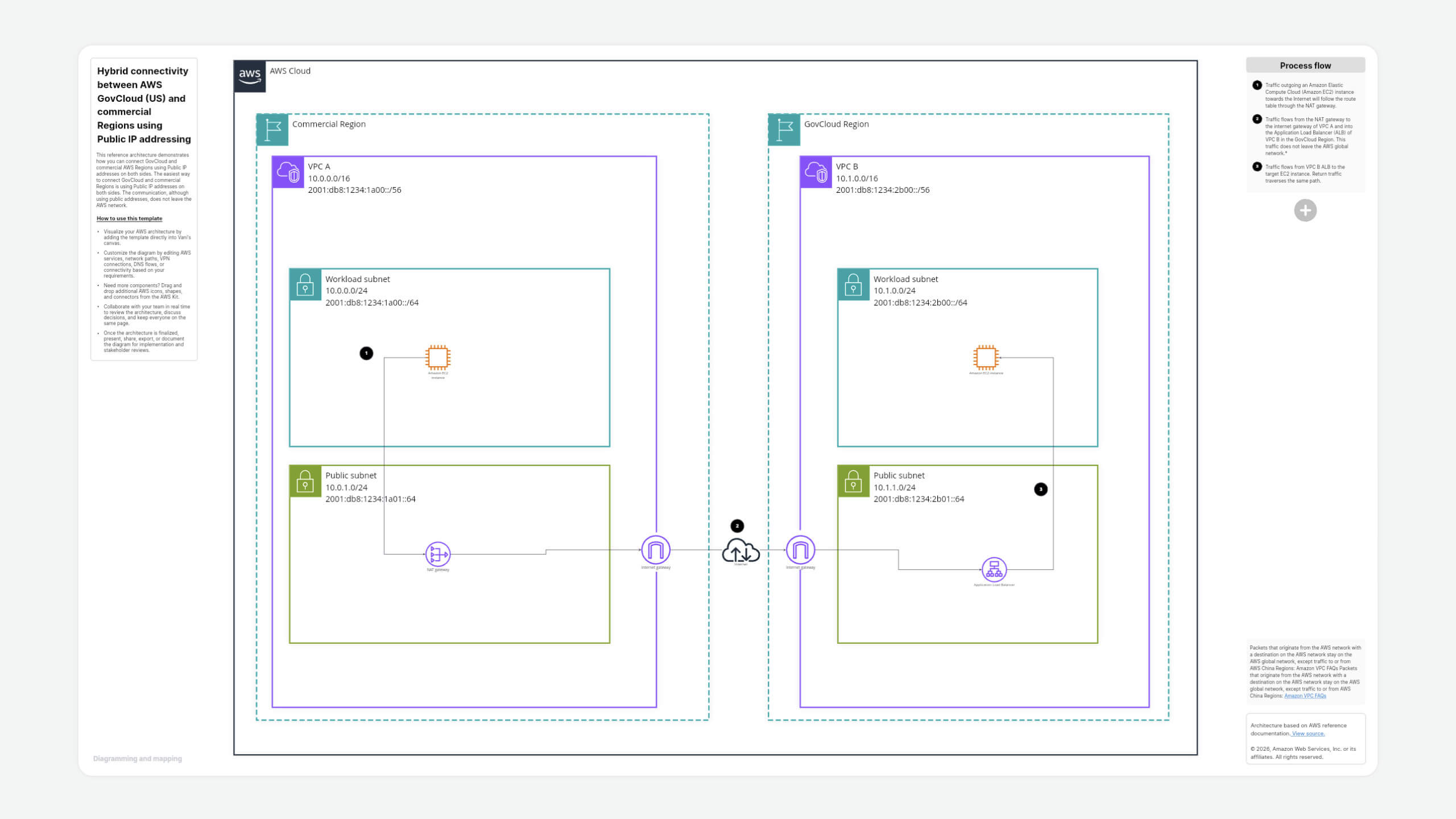
Task: Select the lock icon of Public subnet 10.0.1.0/24
Action: (x=305, y=481)
